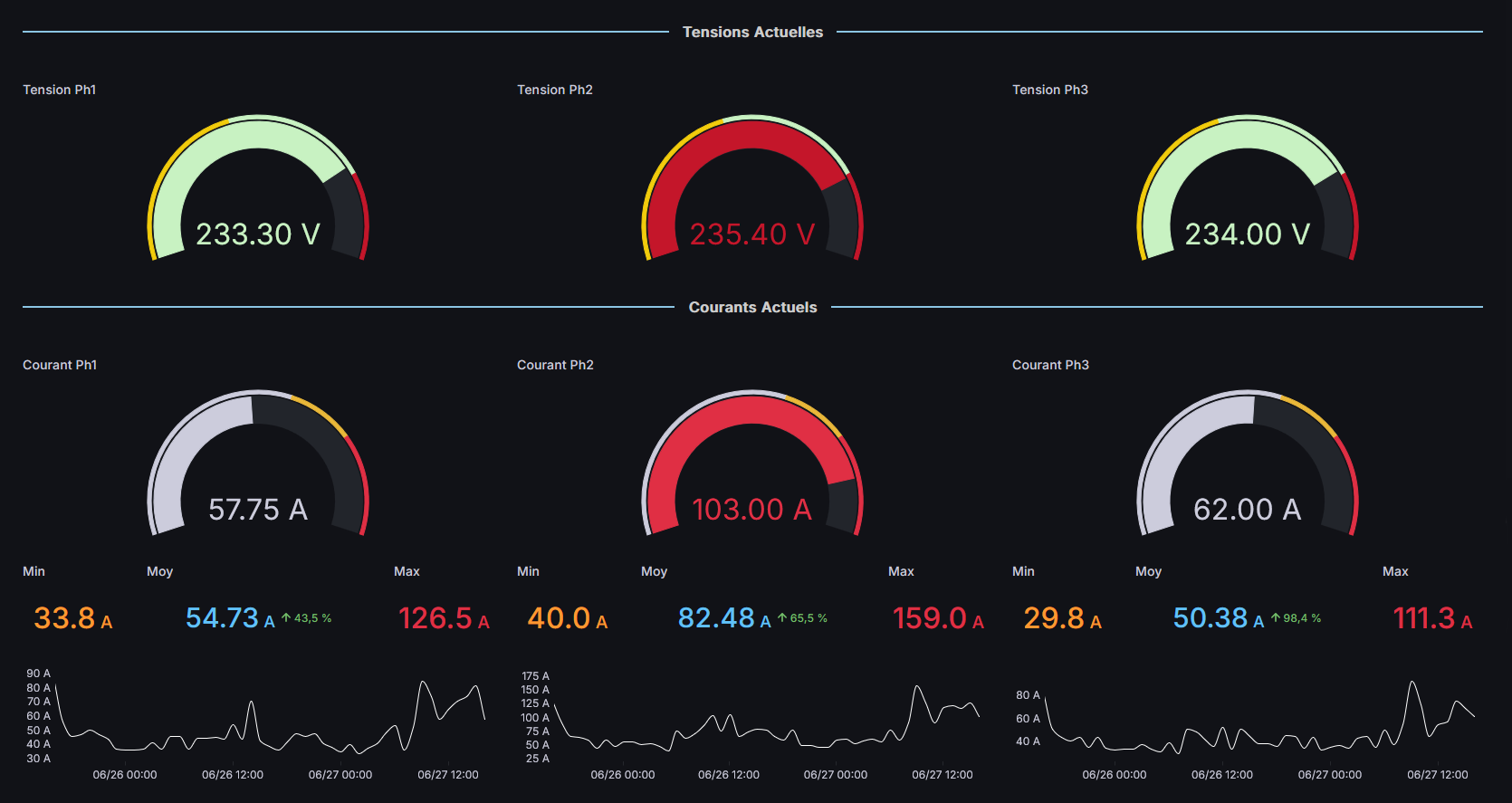
Task: Click the Courant Ph3 panel title
Action: click(x=1050, y=365)
